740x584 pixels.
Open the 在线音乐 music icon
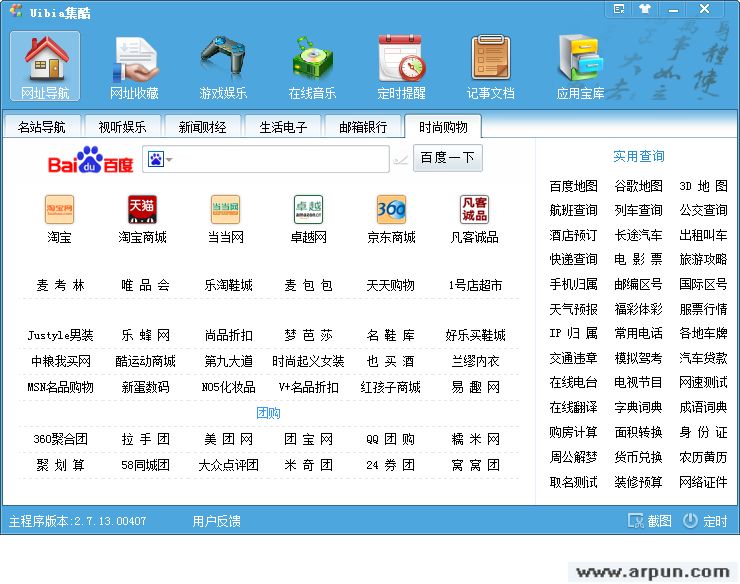[312, 66]
